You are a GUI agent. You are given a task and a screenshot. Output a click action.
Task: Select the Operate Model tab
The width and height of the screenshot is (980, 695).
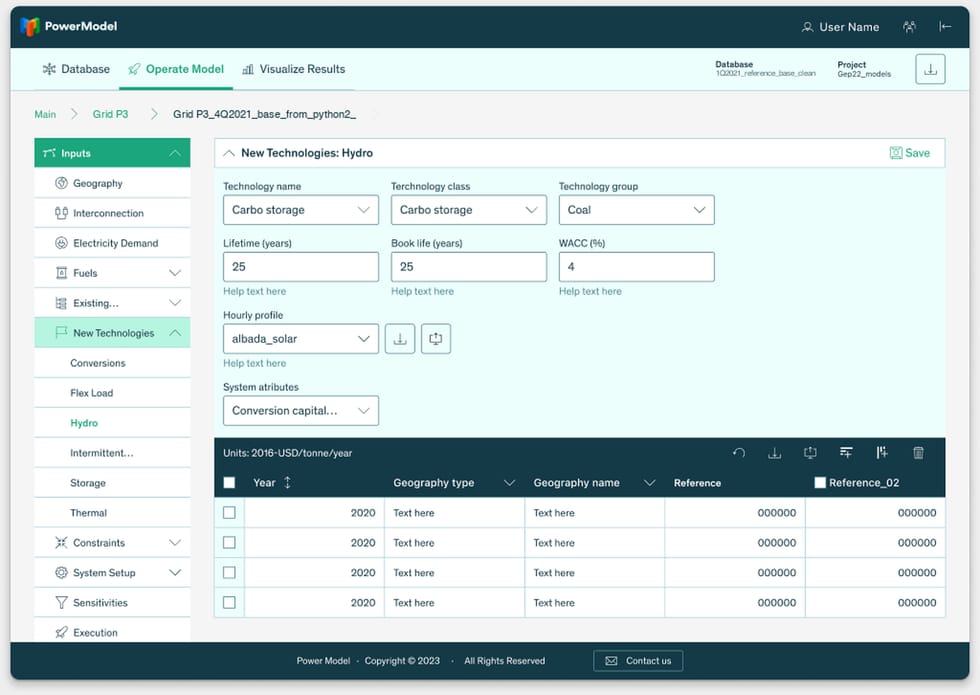point(176,69)
